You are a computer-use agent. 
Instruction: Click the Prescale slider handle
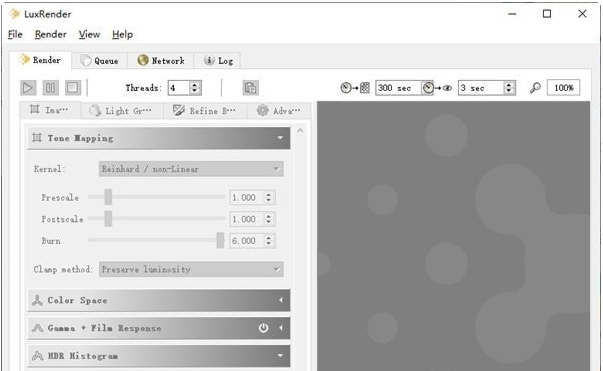[108, 197]
